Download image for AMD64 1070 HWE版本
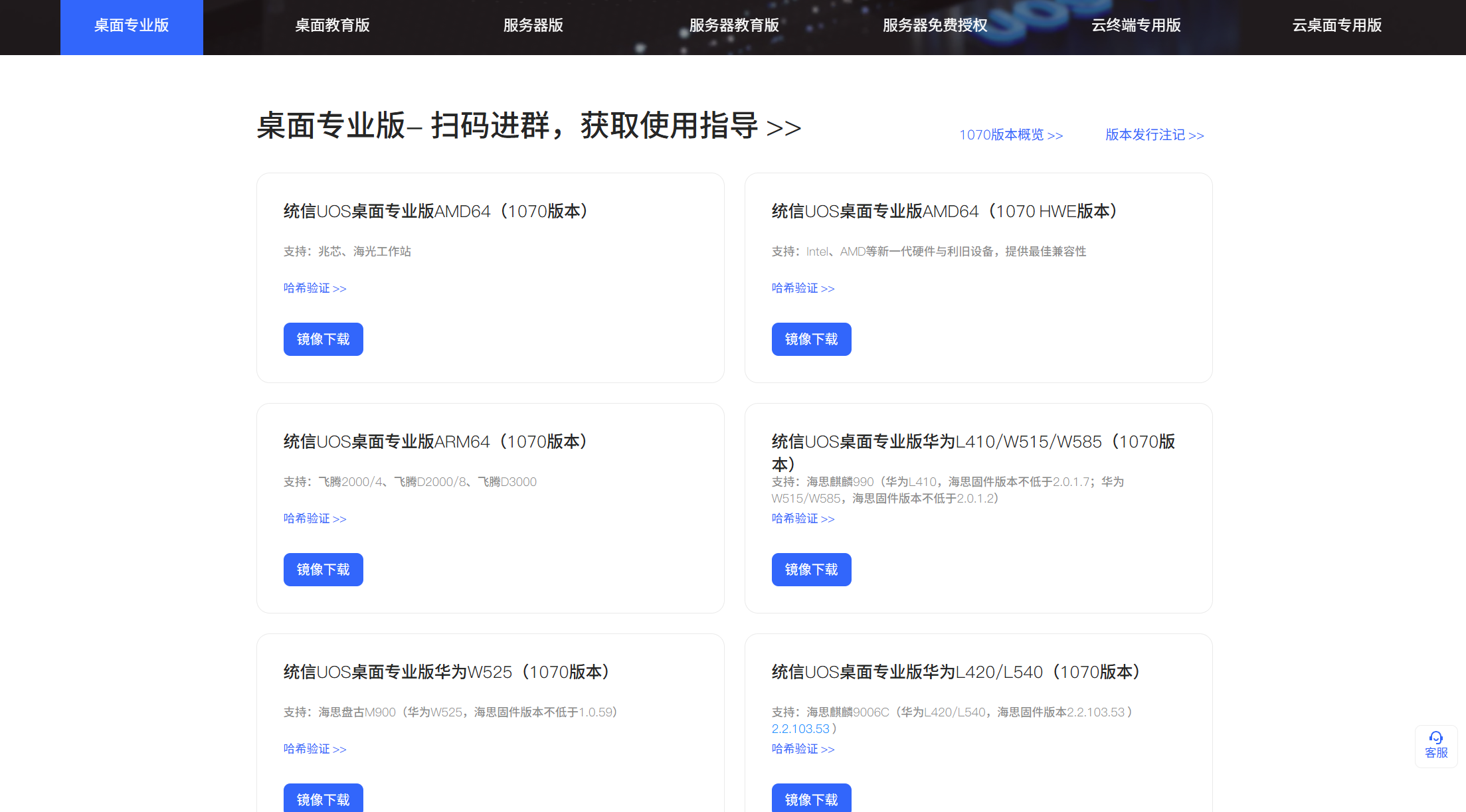 812,339
